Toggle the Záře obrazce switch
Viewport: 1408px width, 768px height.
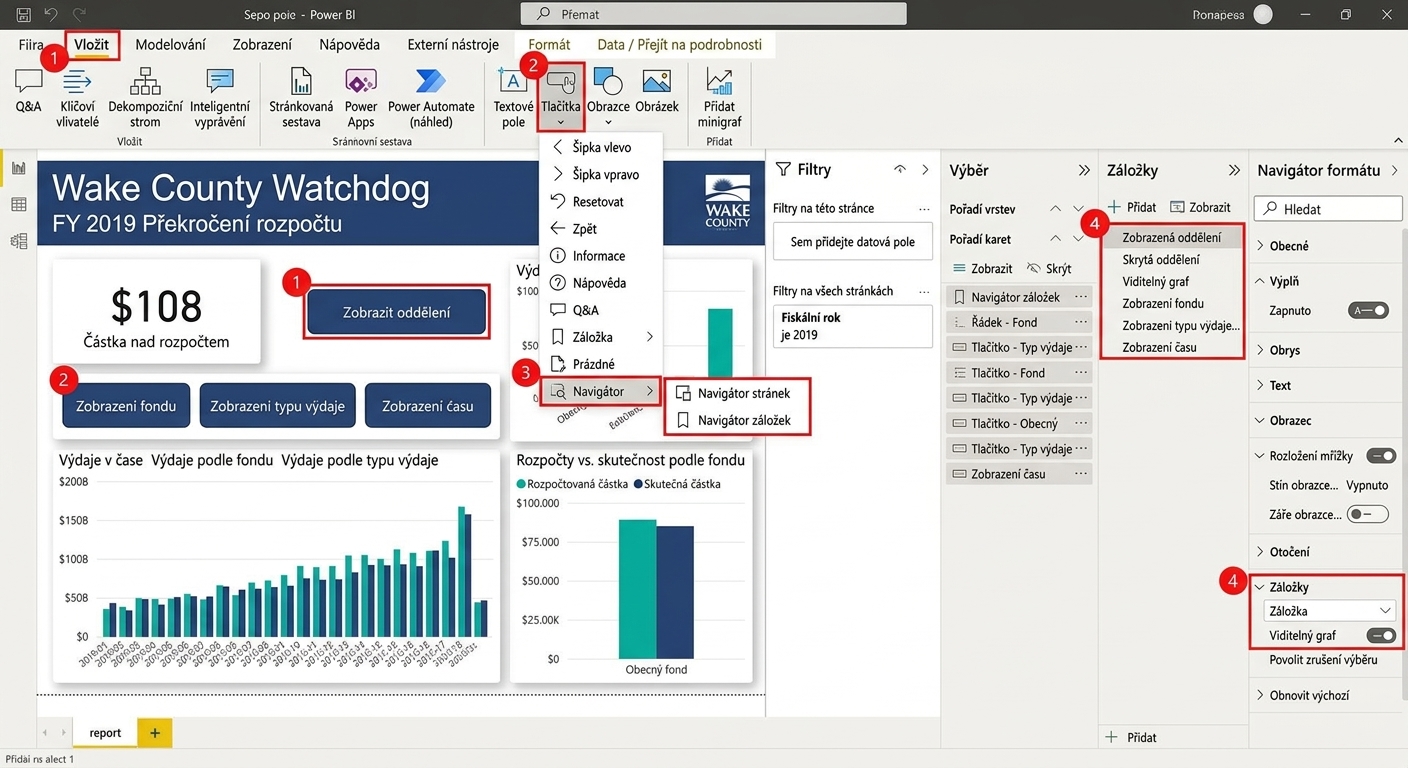(1368, 514)
